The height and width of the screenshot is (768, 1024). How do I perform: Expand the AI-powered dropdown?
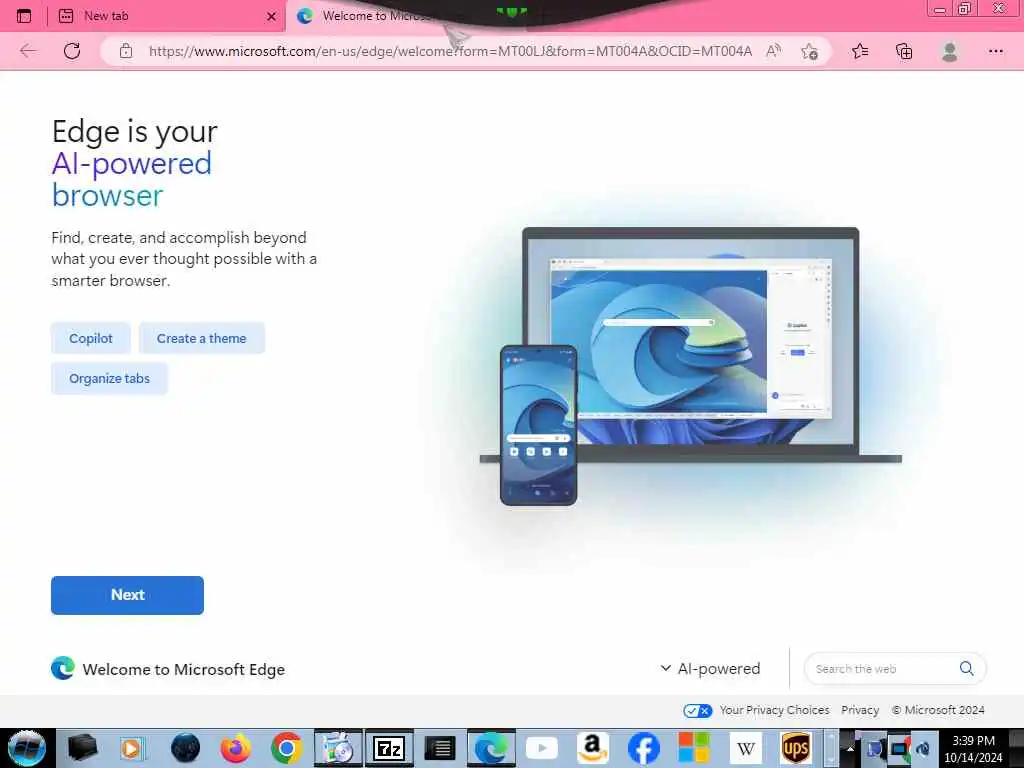pos(711,669)
